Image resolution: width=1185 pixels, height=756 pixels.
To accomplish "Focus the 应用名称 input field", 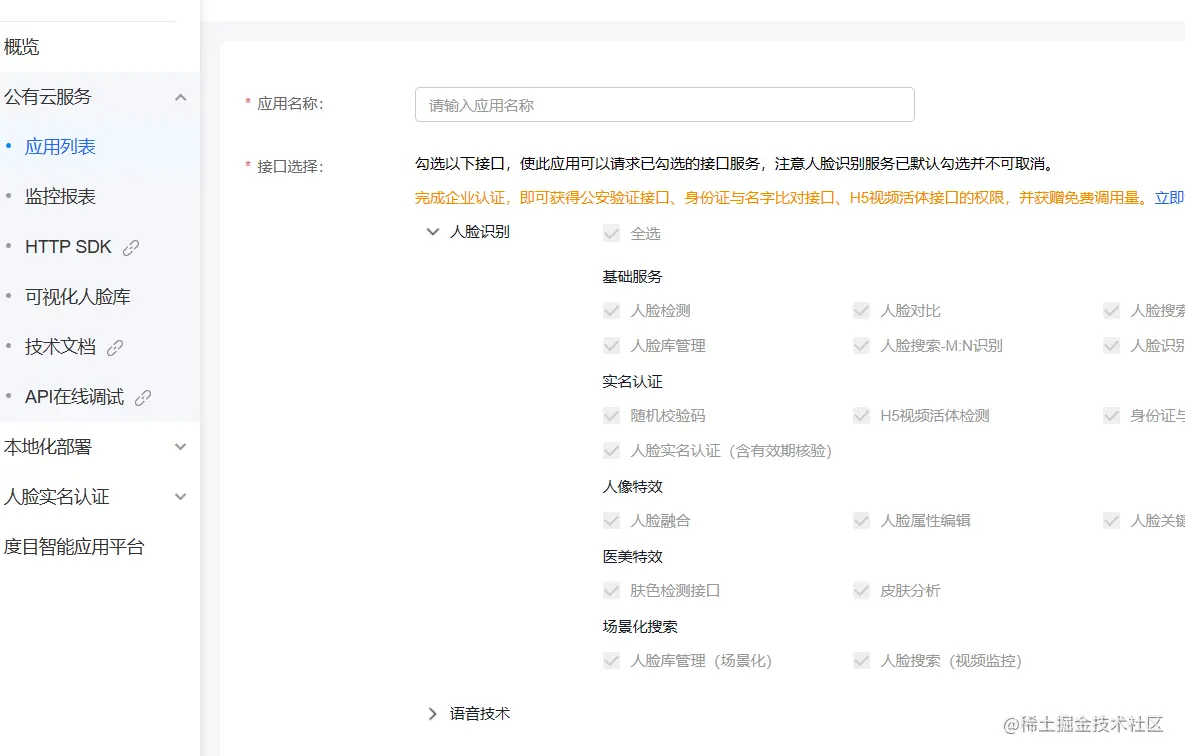I will pos(664,105).
